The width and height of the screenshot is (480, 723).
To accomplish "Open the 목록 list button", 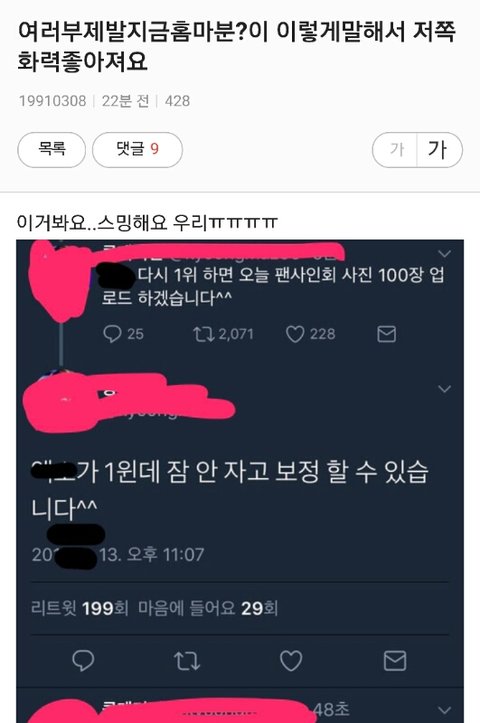I will tap(52, 149).
